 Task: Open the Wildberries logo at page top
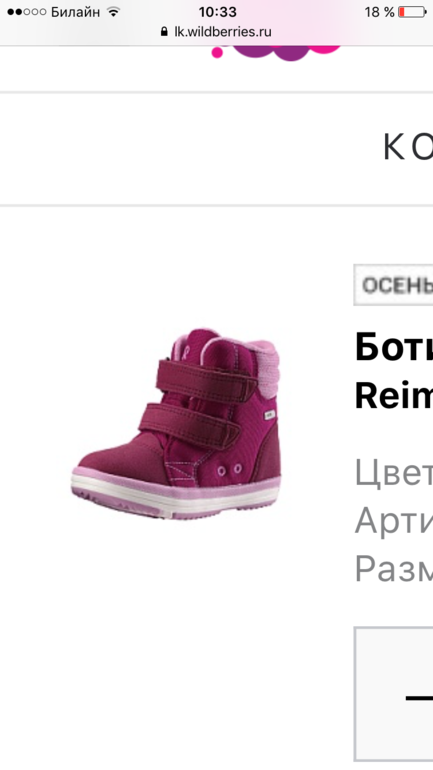tap(276, 53)
